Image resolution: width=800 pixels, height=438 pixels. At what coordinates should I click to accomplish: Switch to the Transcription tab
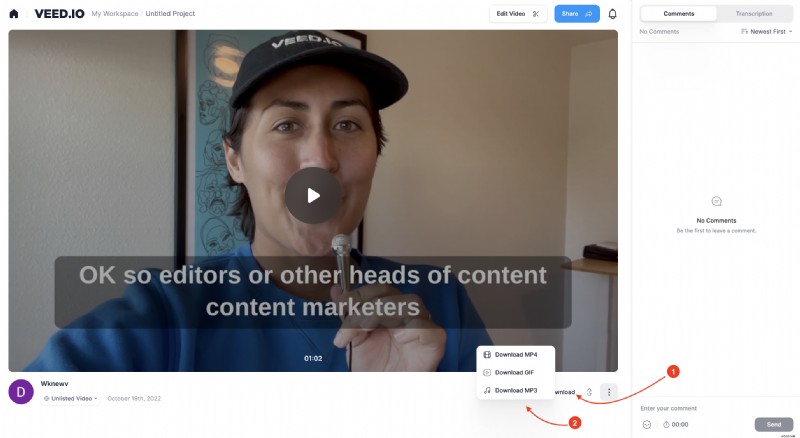pos(754,14)
